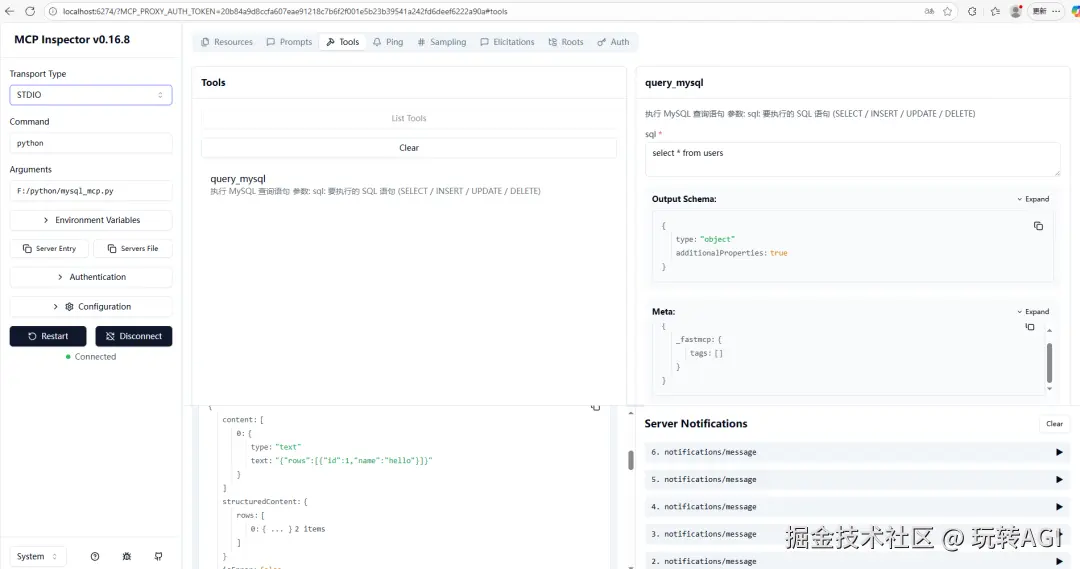The width and height of the screenshot is (1080, 569).
Task: Expand Environment Variables section
Action: tap(91, 220)
